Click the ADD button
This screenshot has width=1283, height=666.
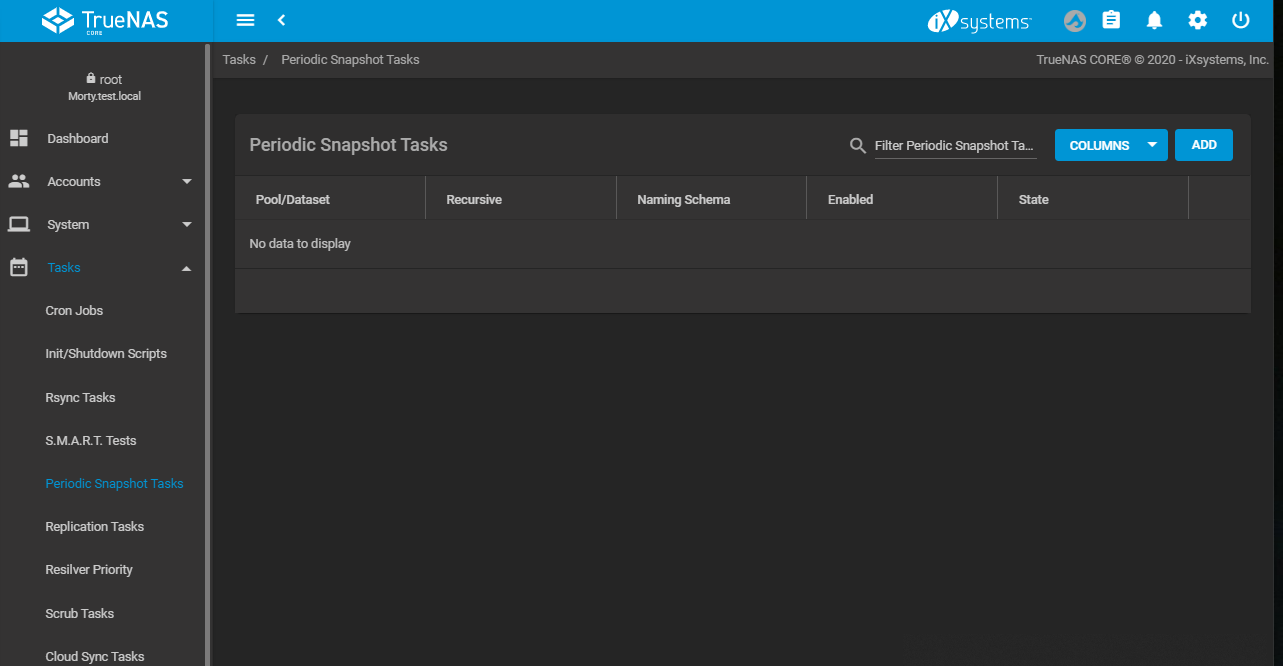[1203, 145]
